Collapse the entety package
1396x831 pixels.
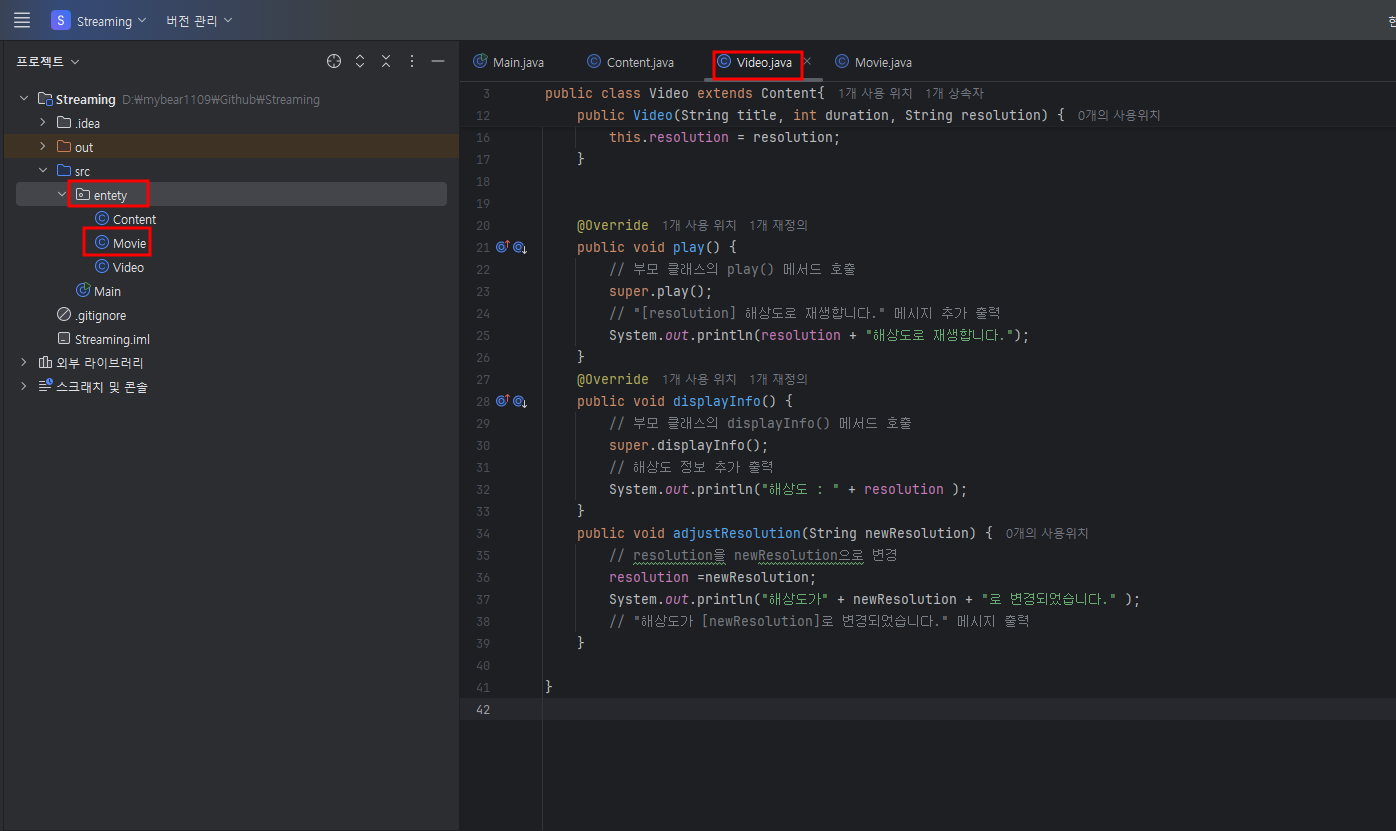[x=62, y=195]
